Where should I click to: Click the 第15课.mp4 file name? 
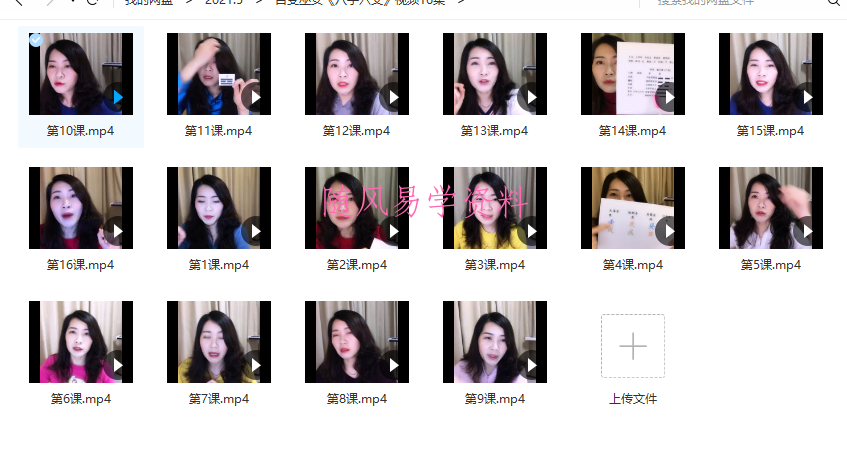770,131
